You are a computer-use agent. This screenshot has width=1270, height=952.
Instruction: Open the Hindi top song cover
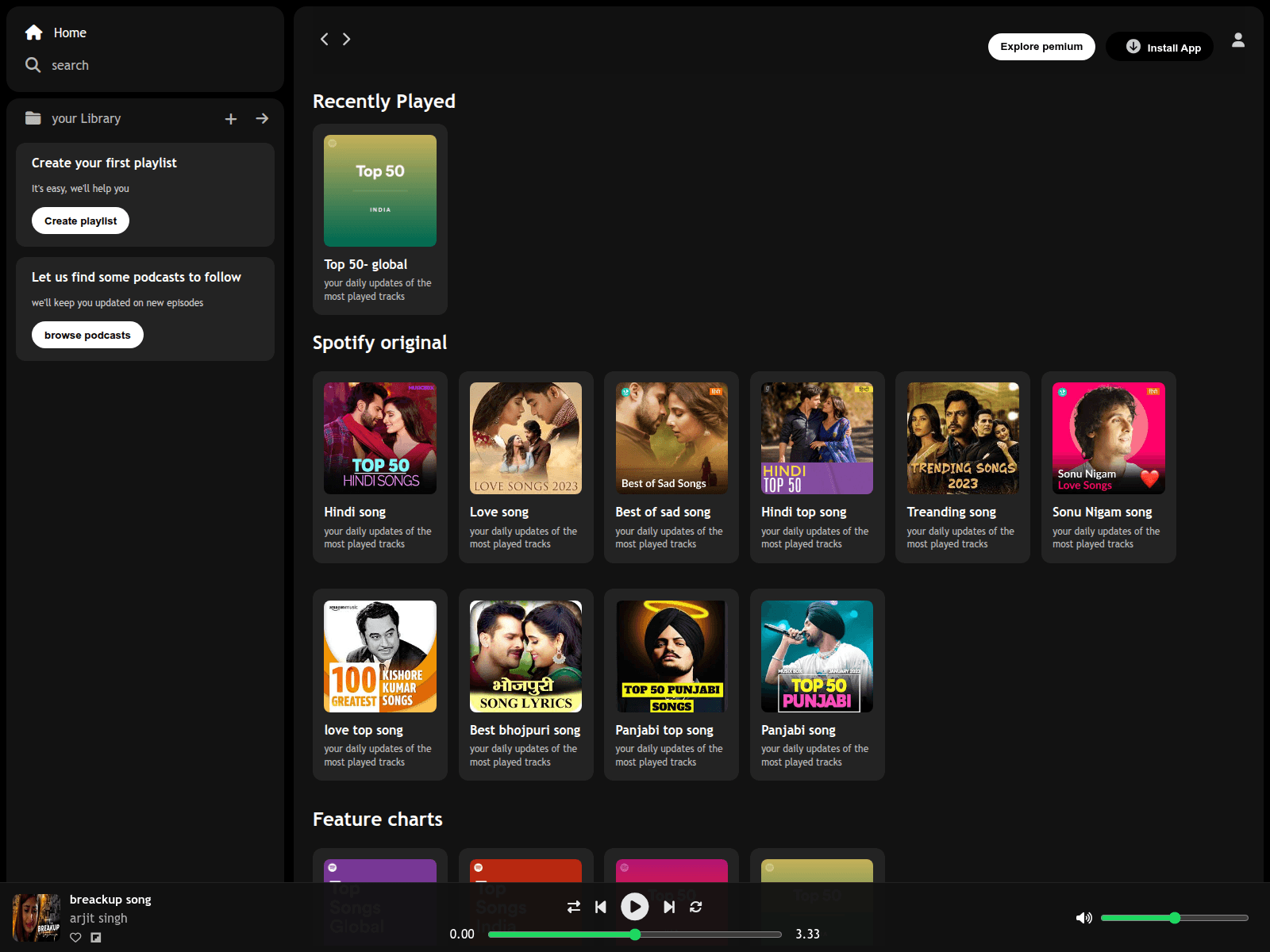817,439
